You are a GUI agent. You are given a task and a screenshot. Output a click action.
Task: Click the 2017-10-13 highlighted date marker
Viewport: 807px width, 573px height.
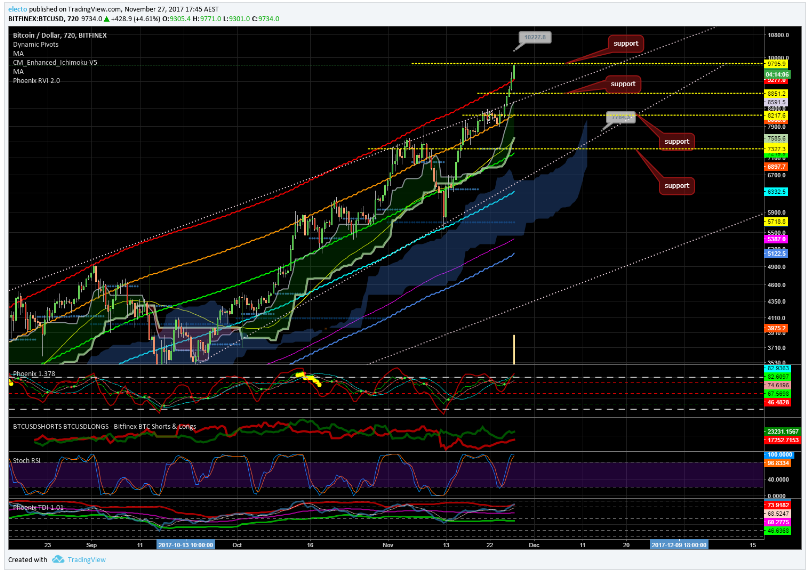(x=186, y=545)
